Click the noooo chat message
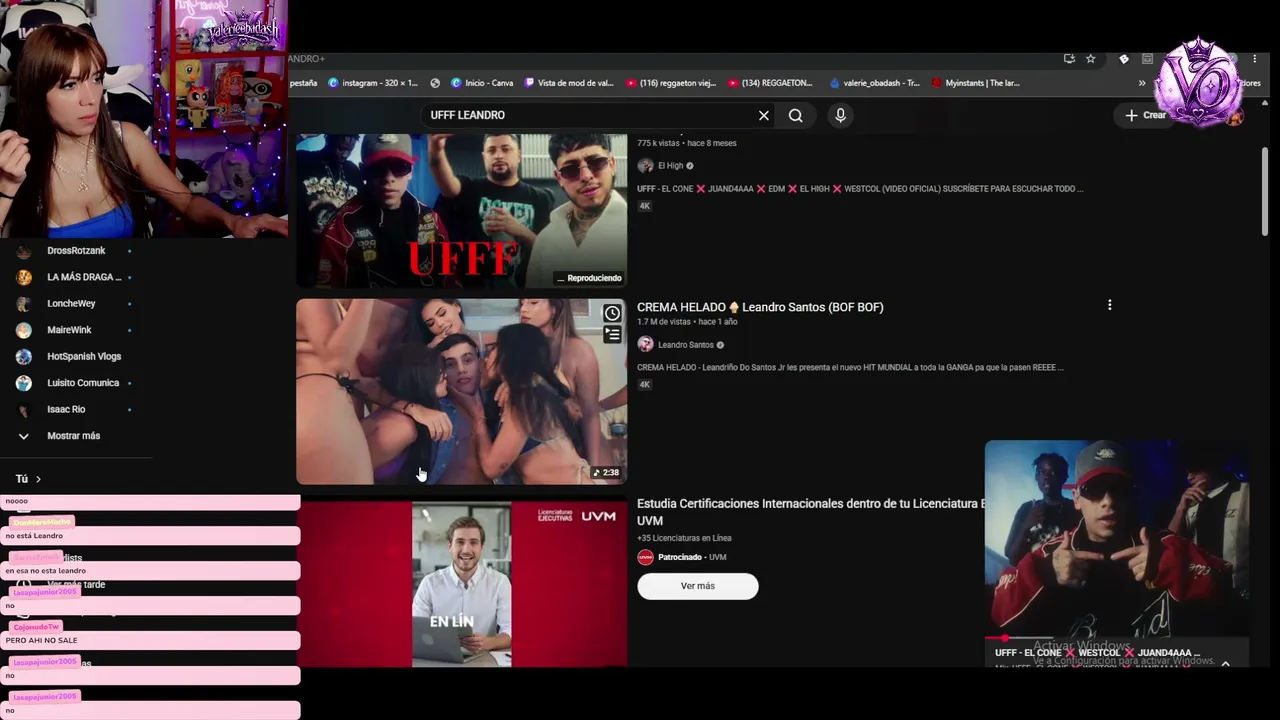 click(x=16, y=501)
